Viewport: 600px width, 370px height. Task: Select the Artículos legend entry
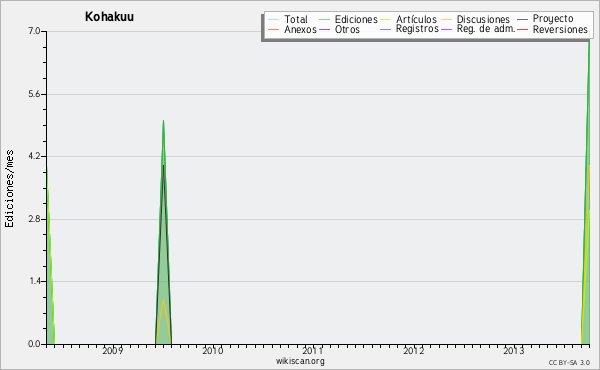coord(416,20)
